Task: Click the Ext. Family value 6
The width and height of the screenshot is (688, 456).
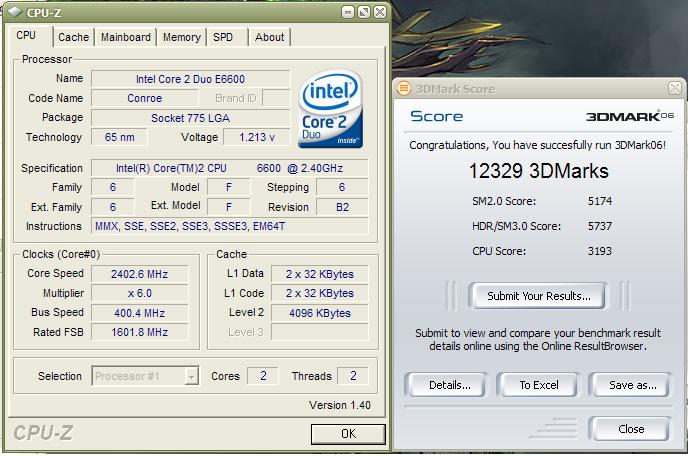Action: click(x=113, y=207)
